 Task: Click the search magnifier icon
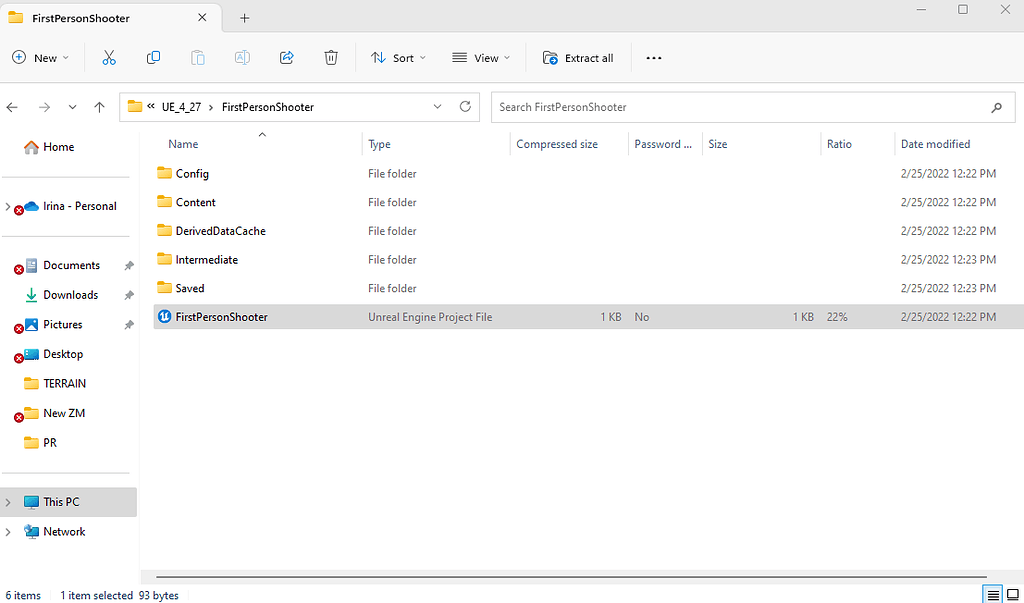click(x=996, y=107)
